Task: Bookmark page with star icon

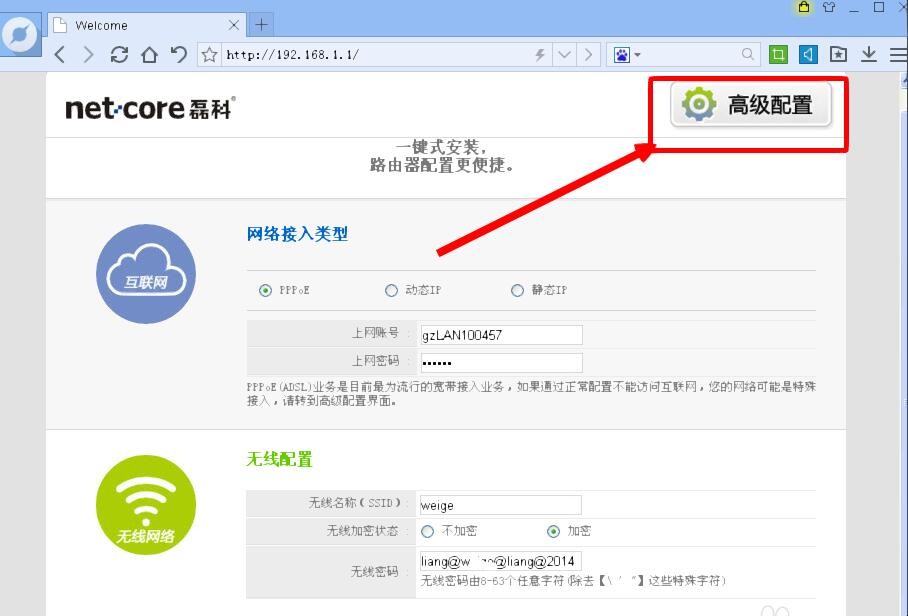Action: click(x=209, y=55)
